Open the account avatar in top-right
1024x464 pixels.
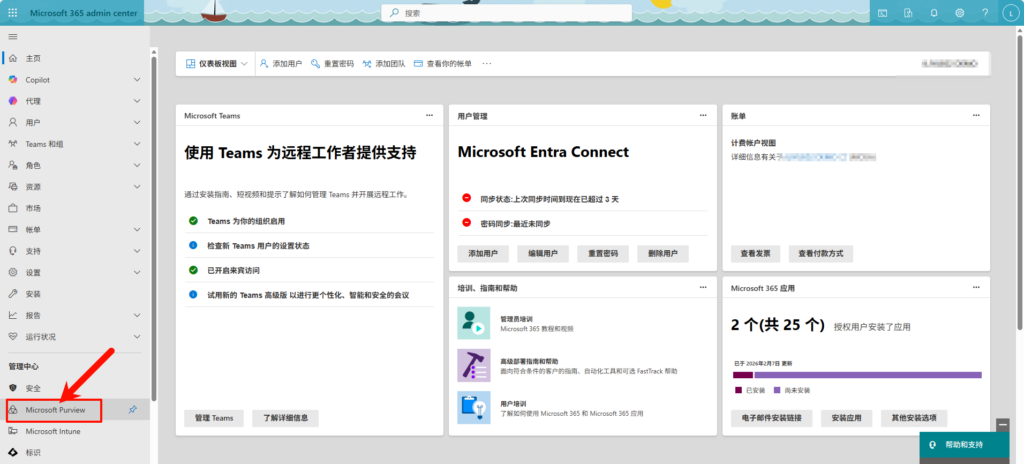coord(1010,13)
